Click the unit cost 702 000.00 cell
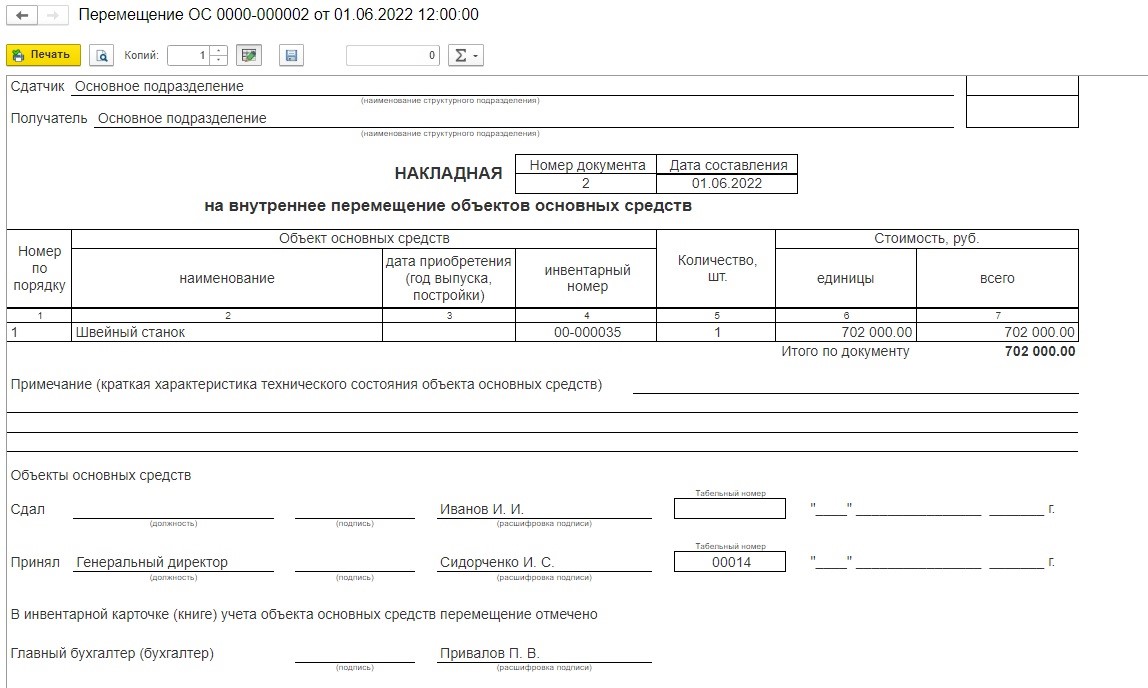This screenshot has width=1148, height=688. click(846, 332)
